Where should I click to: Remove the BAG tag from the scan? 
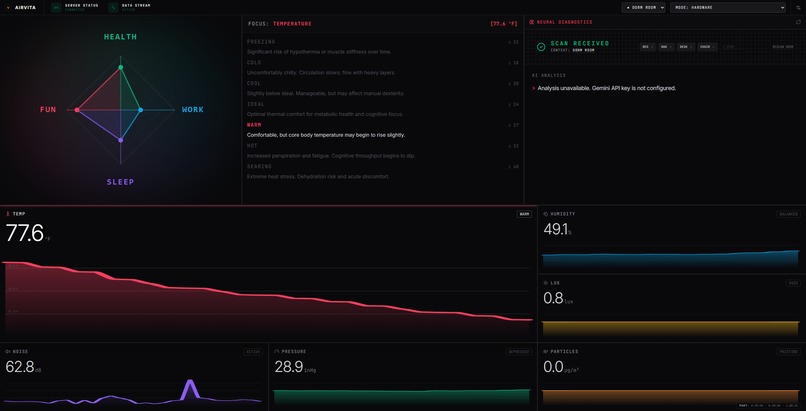pyautogui.click(x=671, y=47)
